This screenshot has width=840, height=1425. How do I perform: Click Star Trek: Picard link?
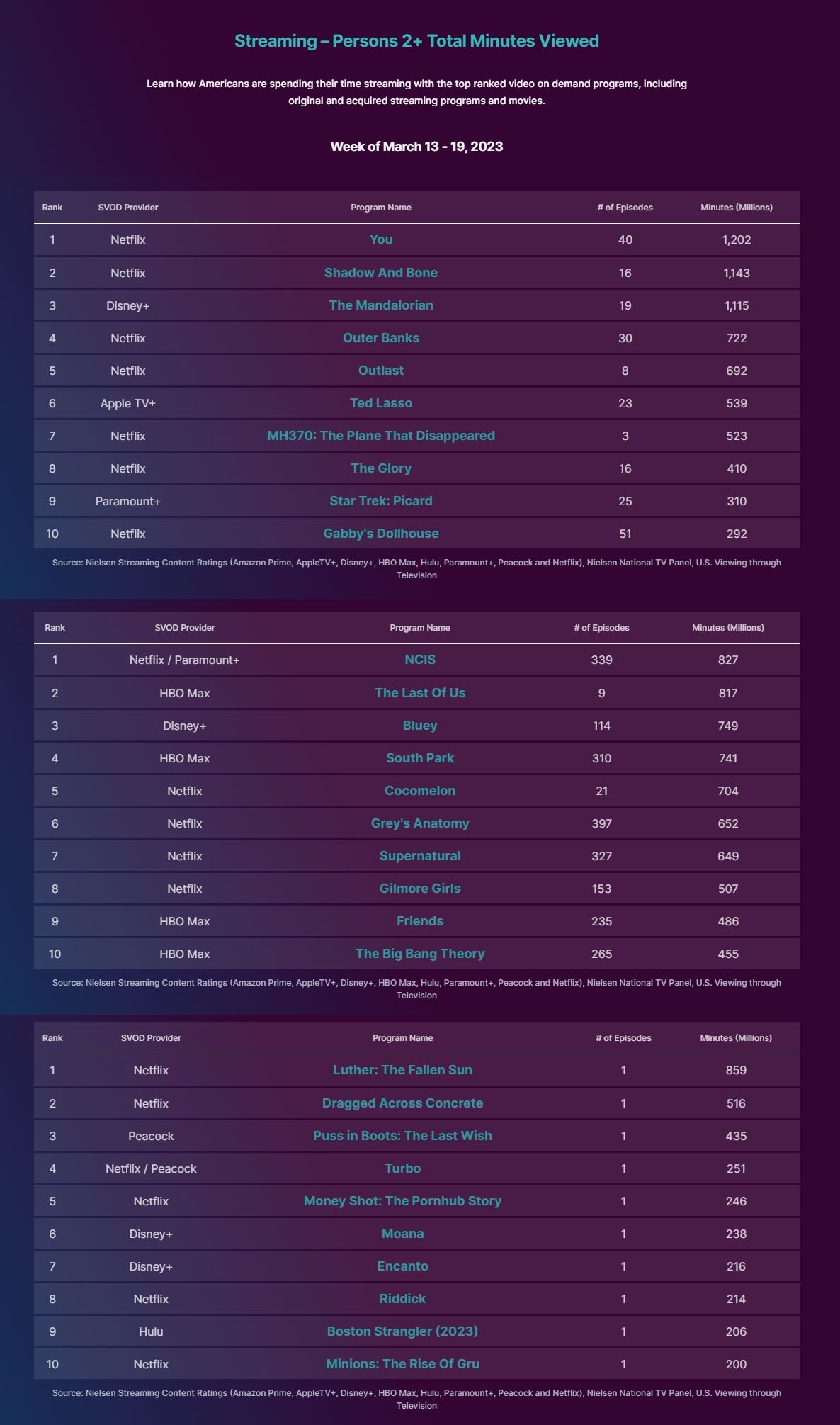381,501
